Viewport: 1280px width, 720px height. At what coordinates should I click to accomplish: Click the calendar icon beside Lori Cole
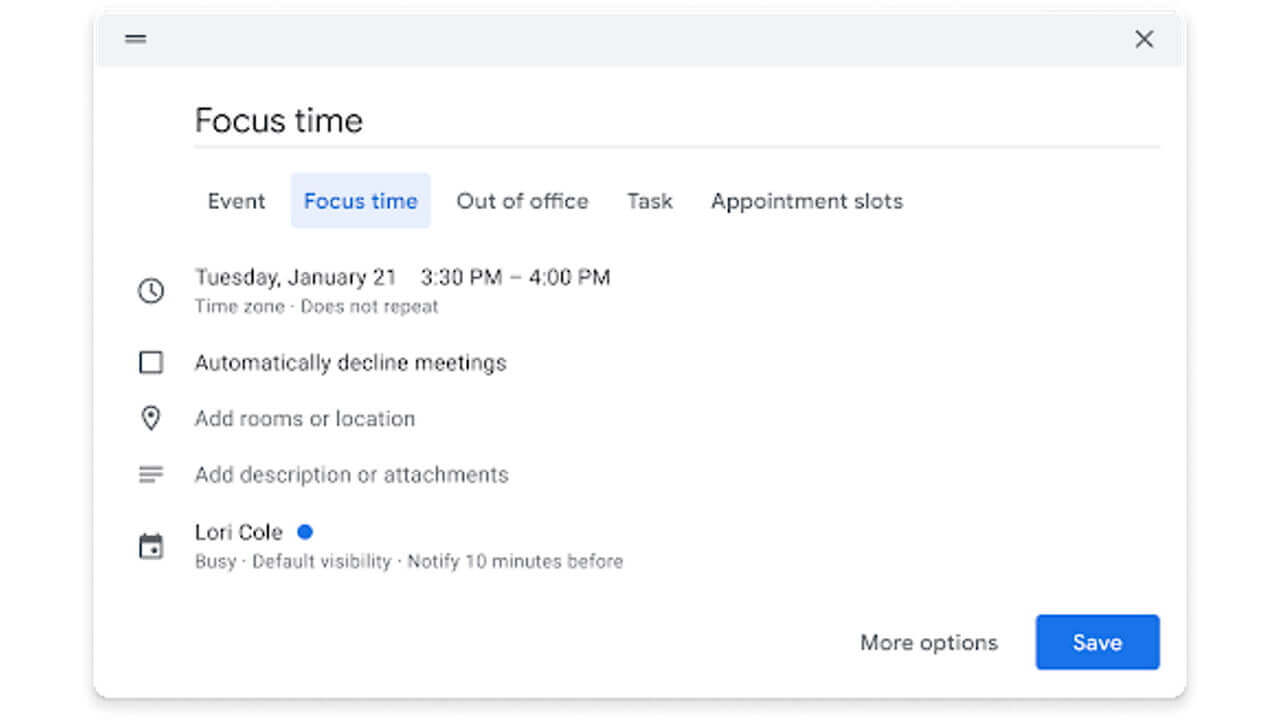coord(151,546)
